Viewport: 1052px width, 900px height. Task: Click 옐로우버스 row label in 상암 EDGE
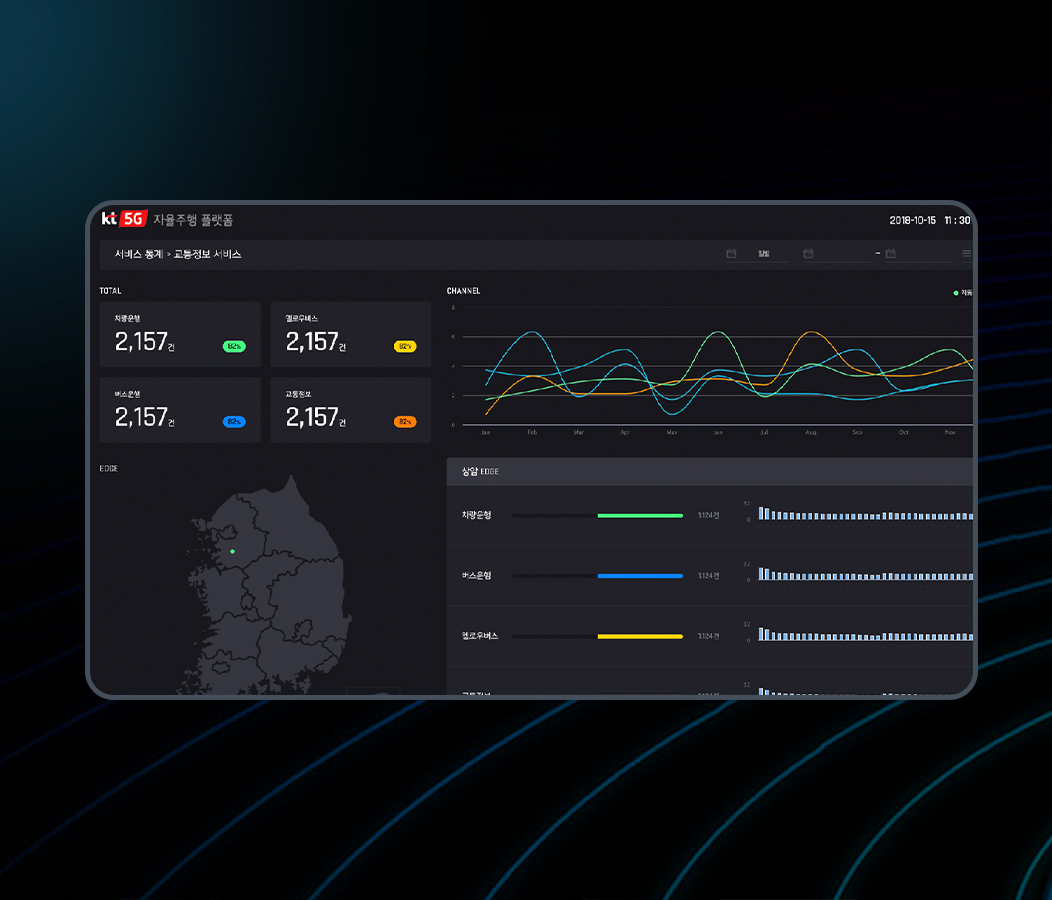pyautogui.click(x=480, y=636)
